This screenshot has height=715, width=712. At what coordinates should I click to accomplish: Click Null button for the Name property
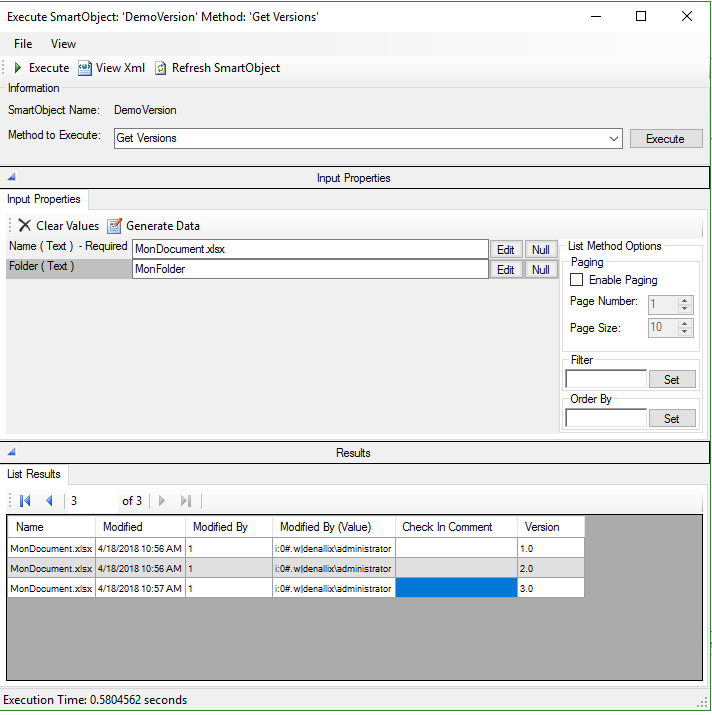(541, 249)
